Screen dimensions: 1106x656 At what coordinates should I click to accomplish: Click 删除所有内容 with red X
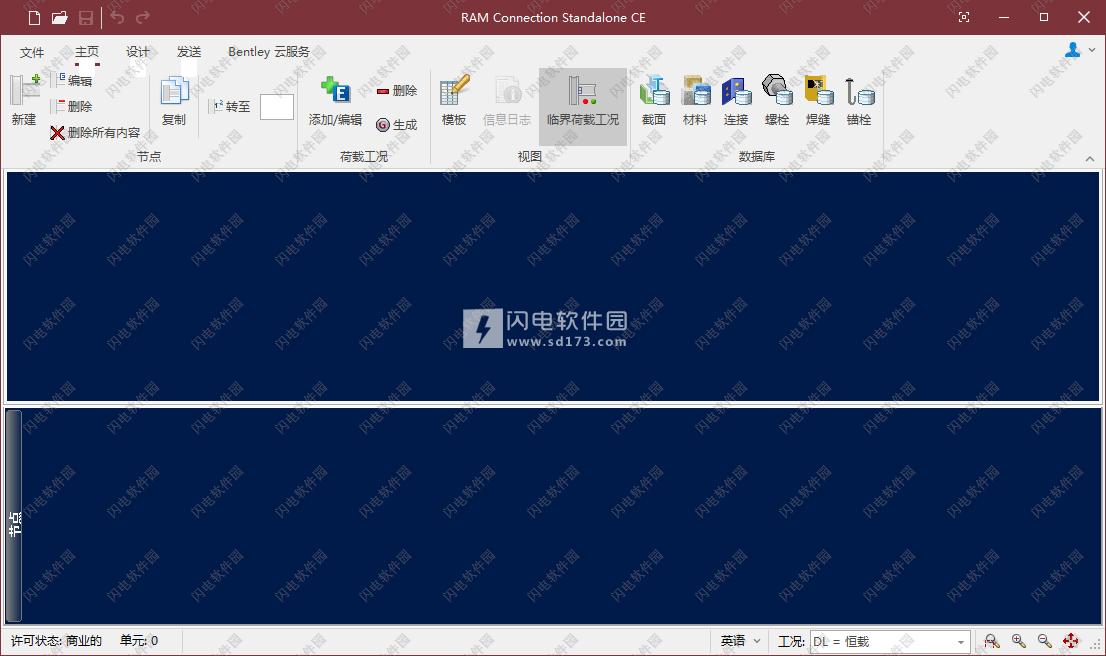[95, 133]
